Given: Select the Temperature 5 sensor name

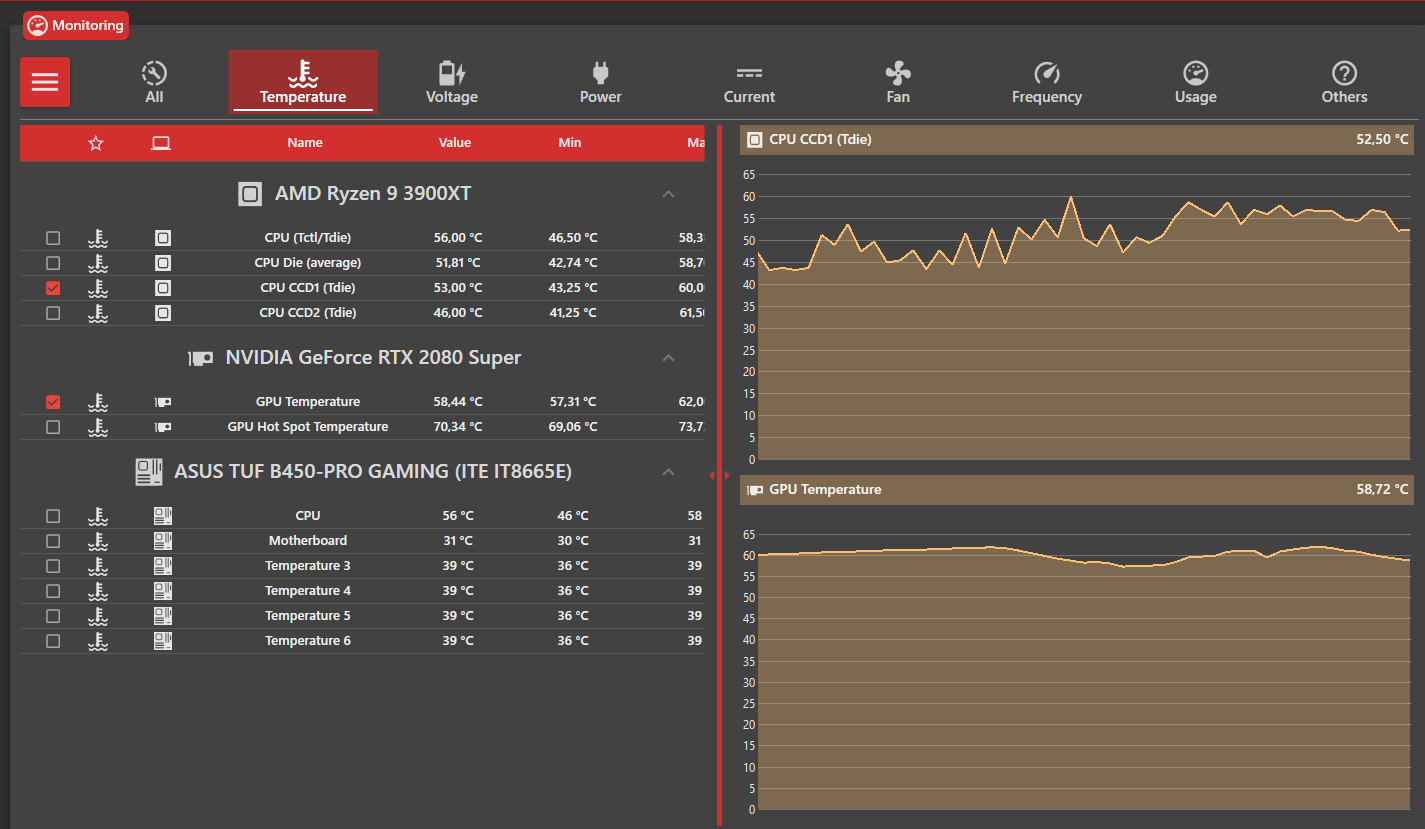Looking at the screenshot, I should click(308, 616).
